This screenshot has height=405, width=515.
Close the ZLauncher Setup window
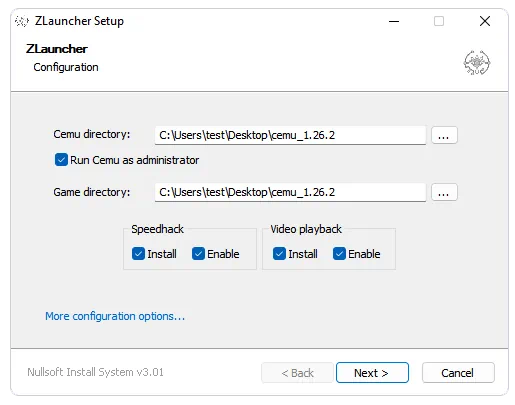tap(485, 21)
